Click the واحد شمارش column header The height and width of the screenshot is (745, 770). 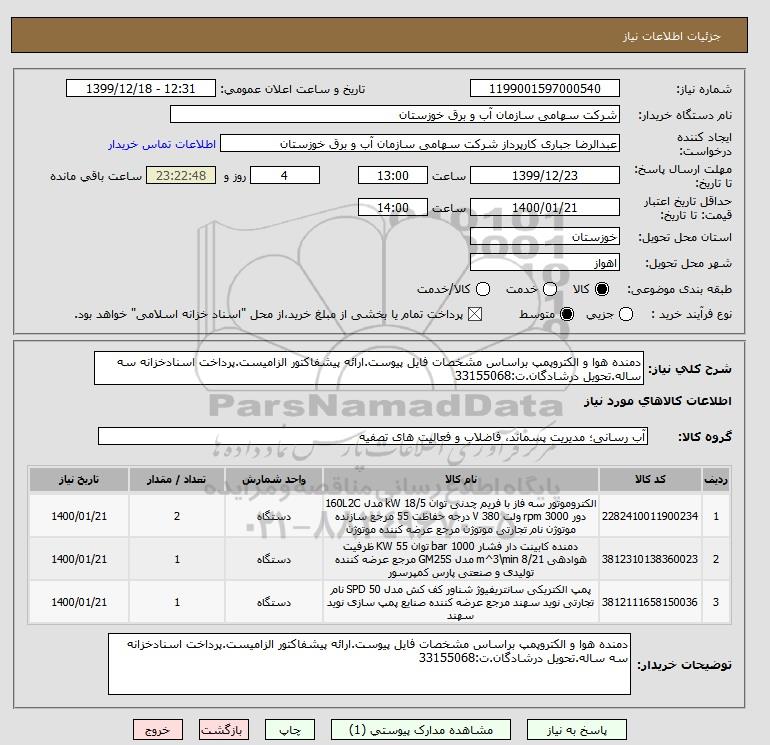(x=274, y=479)
